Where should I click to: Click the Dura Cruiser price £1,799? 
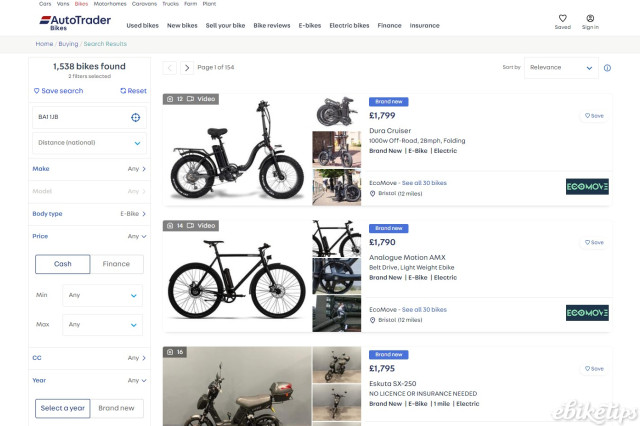click(x=382, y=115)
